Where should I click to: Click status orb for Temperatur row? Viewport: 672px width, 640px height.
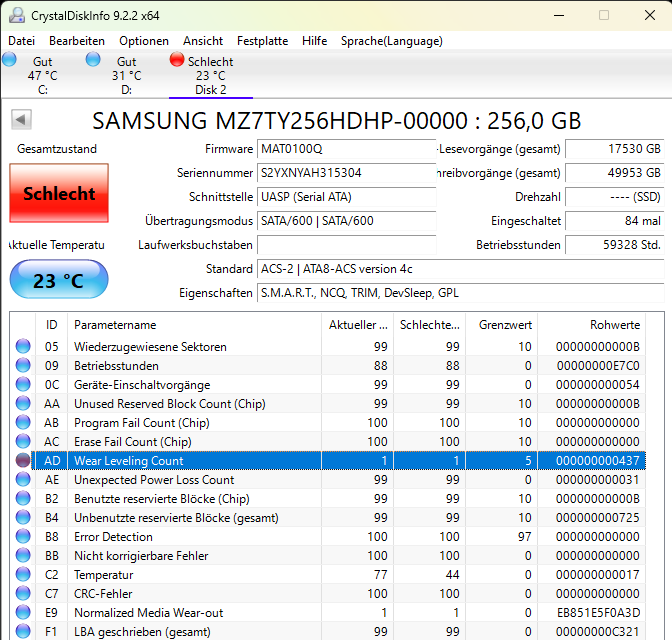click(x=23, y=575)
